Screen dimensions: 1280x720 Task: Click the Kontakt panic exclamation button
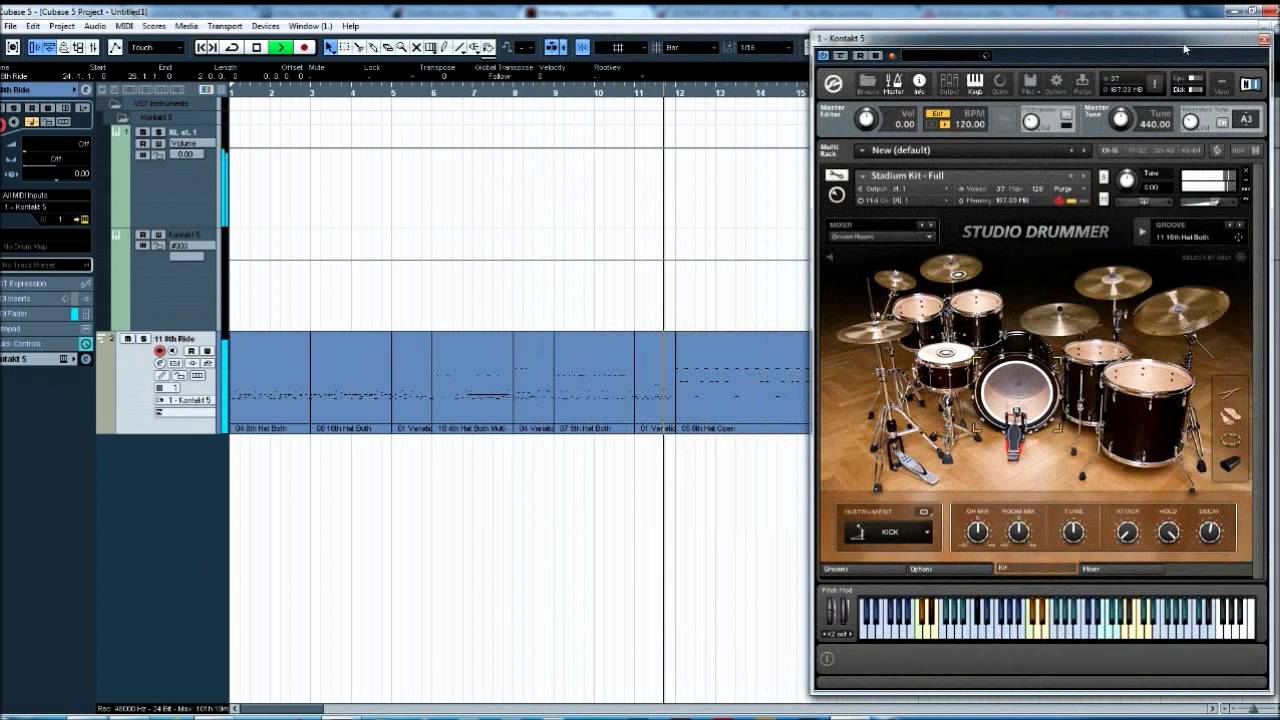1154,84
